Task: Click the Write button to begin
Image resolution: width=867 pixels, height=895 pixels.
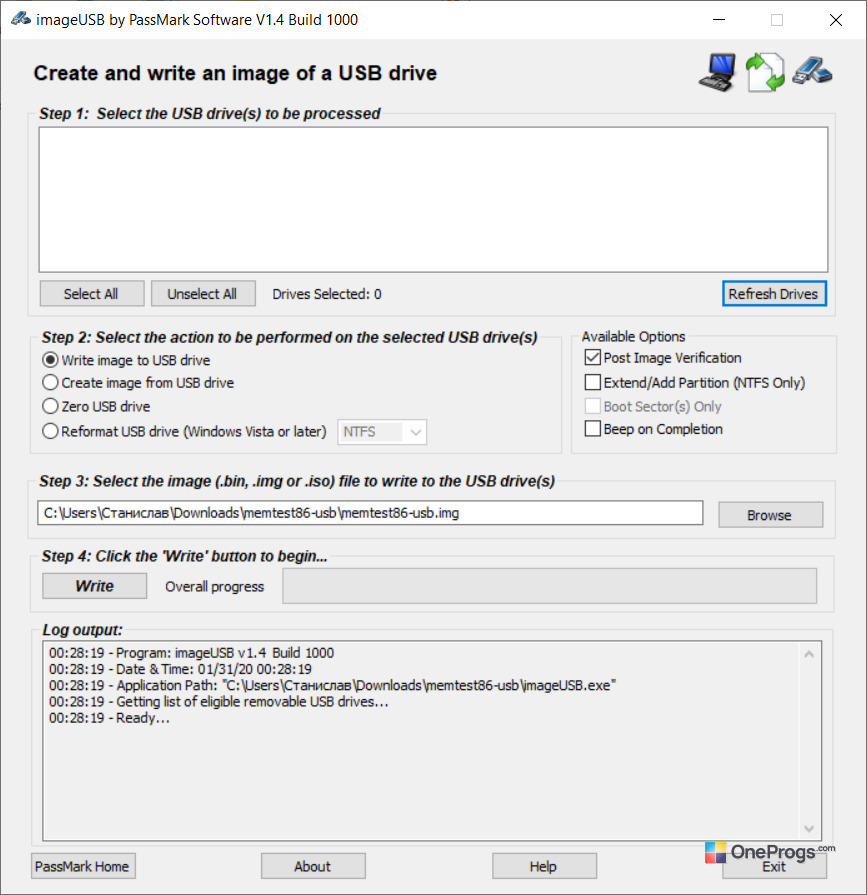Action: tap(94, 586)
